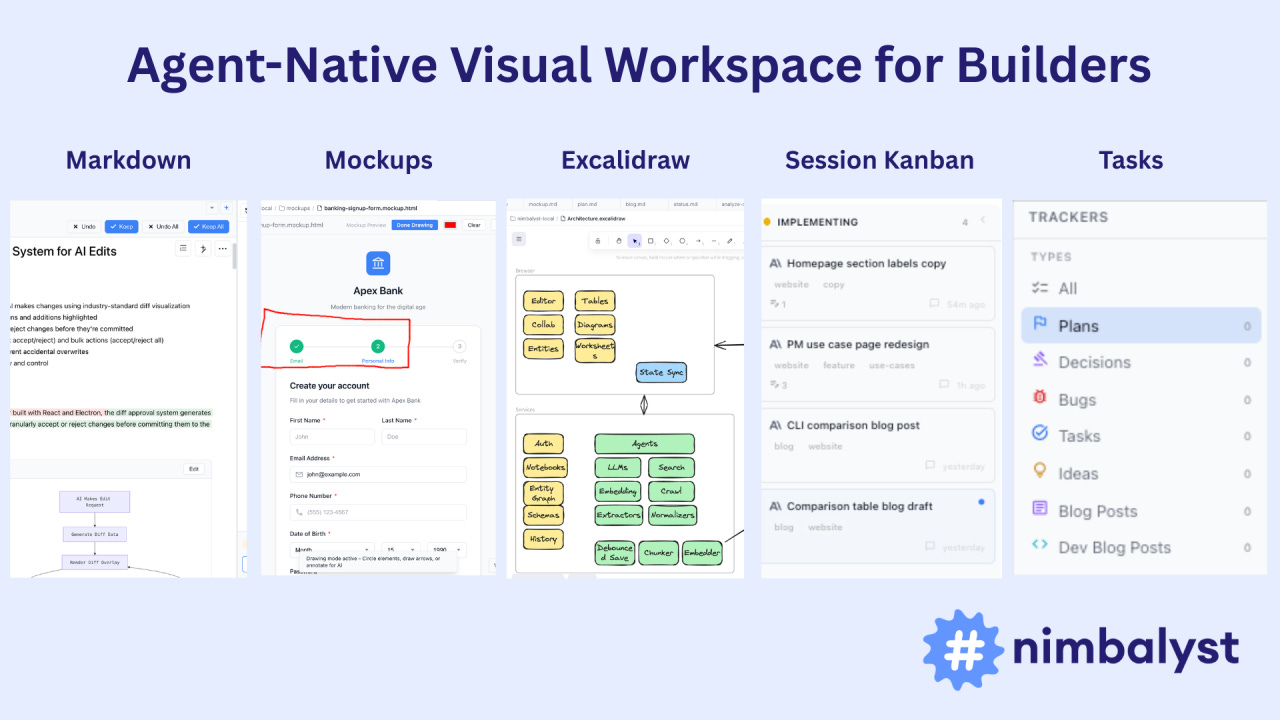
Task: Click the comment icon on Homepage section labels card
Action: (x=934, y=303)
